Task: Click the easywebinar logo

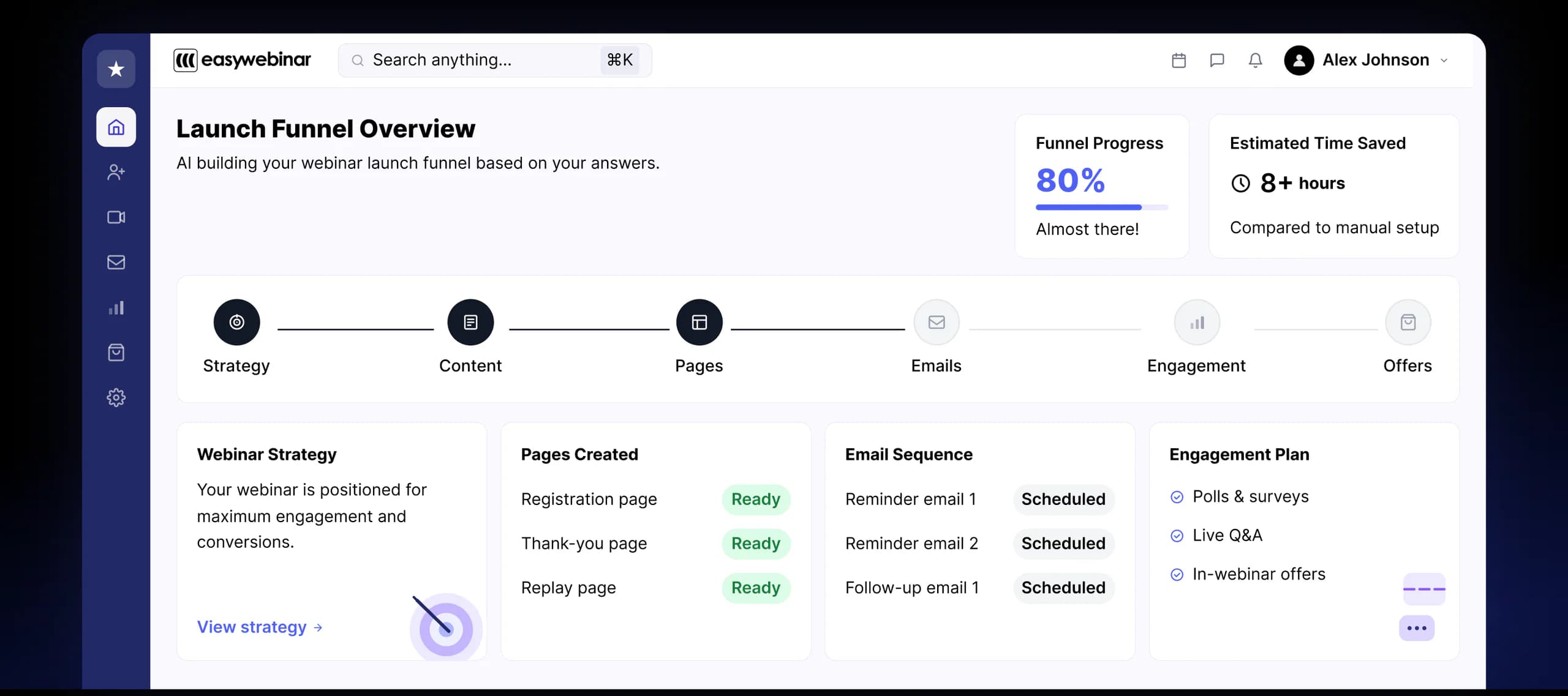Action: (242, 60)
